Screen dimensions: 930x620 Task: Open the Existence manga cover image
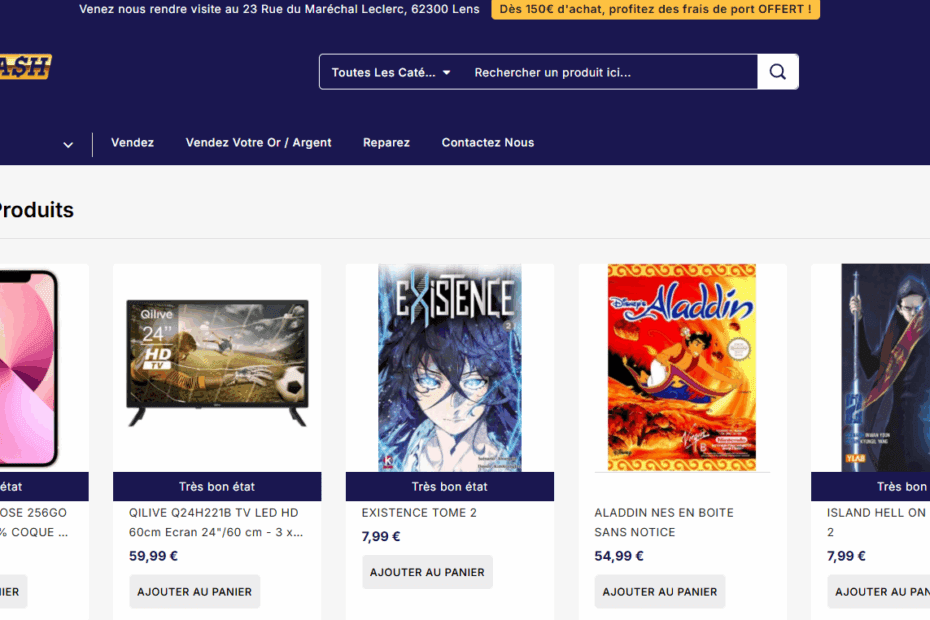coord(450,368)
